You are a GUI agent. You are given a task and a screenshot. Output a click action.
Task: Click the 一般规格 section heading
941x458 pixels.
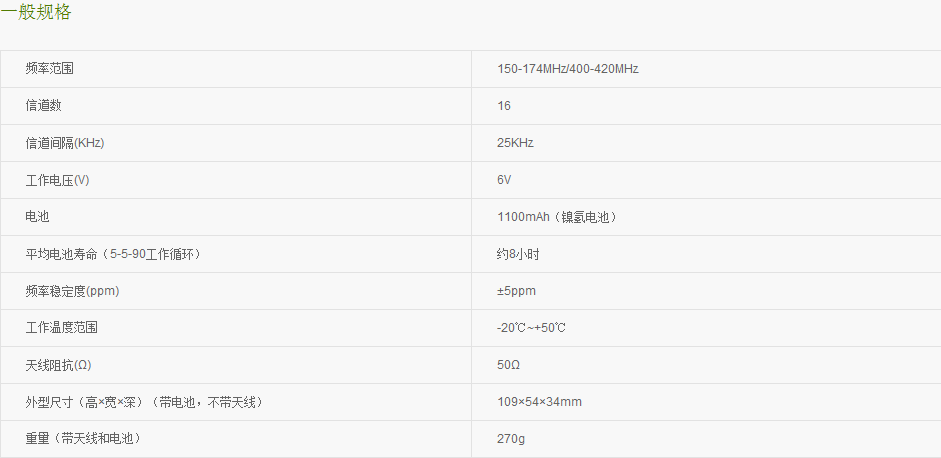pyautogui.click(x=35, y=11)
